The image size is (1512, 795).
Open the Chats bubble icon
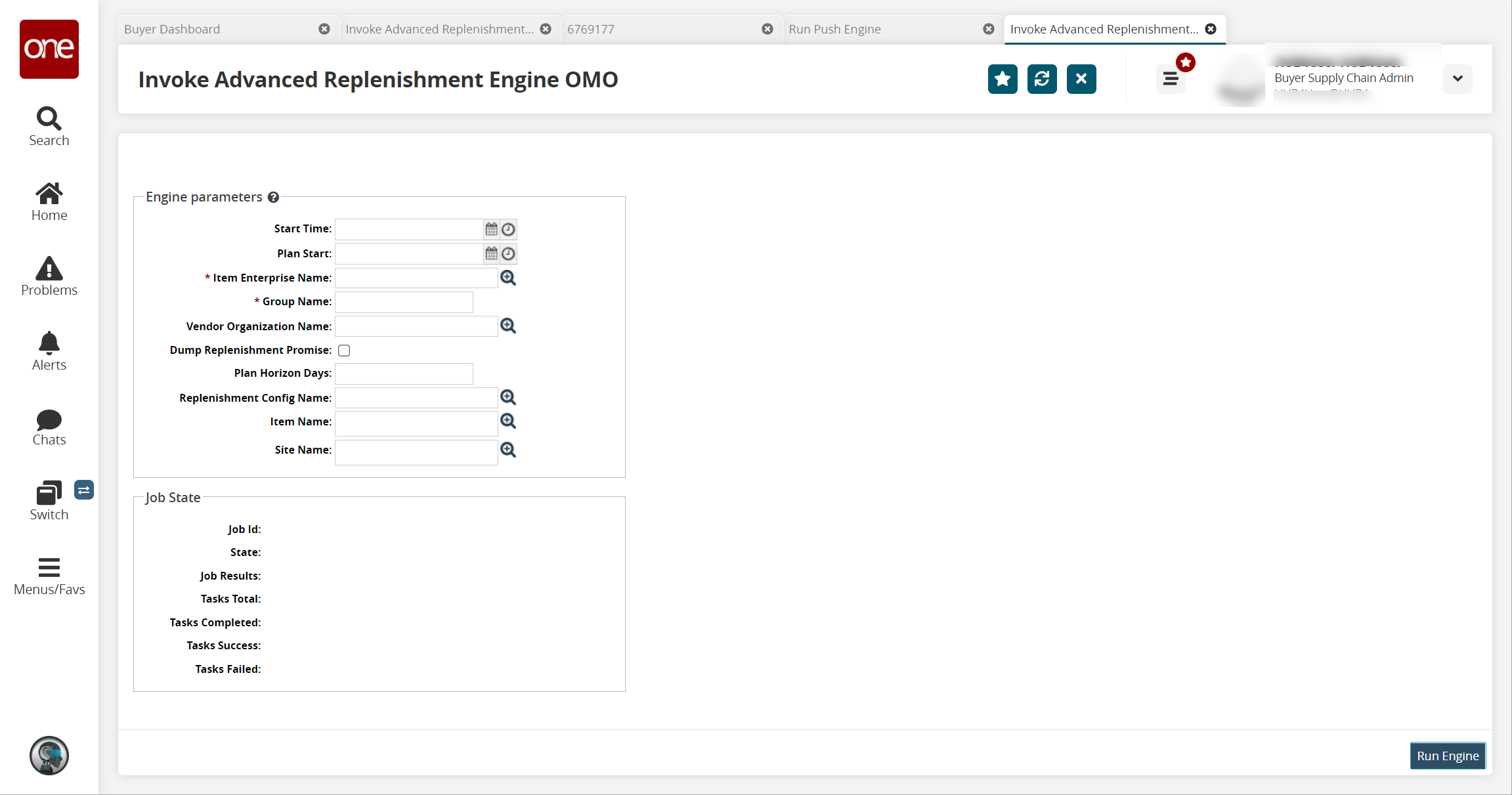(x=49, y=419)
